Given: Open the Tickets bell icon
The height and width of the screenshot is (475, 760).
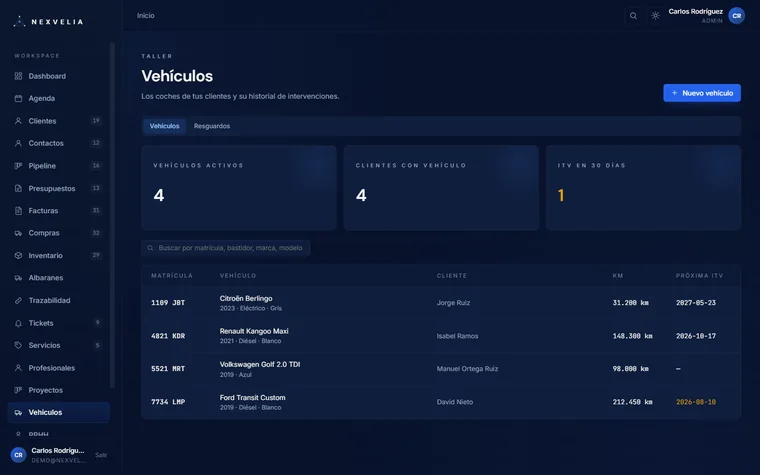Looking at the screenshot, I should pos(18,323).
